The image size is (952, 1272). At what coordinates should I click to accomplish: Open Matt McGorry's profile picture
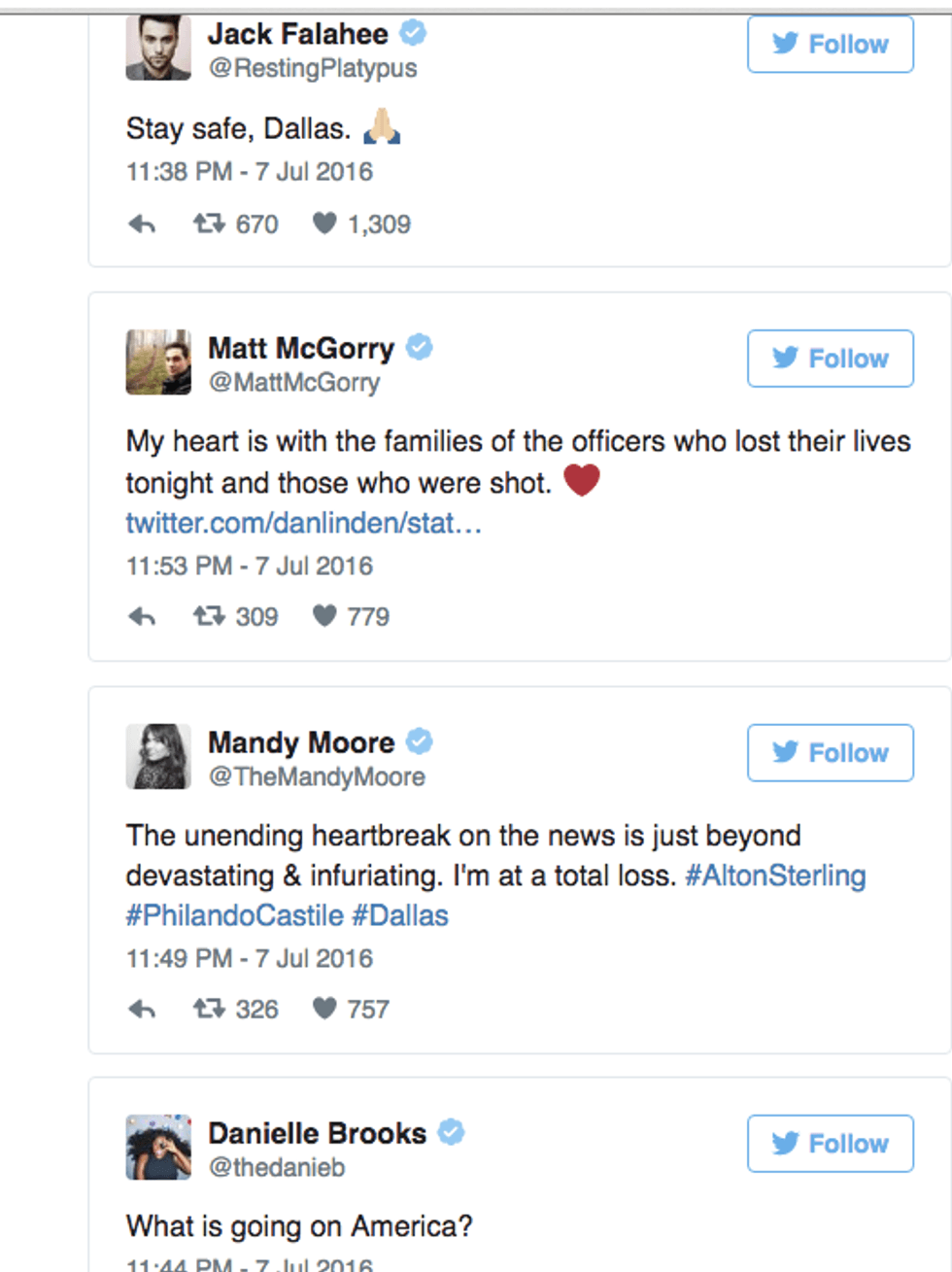(158, 362)
